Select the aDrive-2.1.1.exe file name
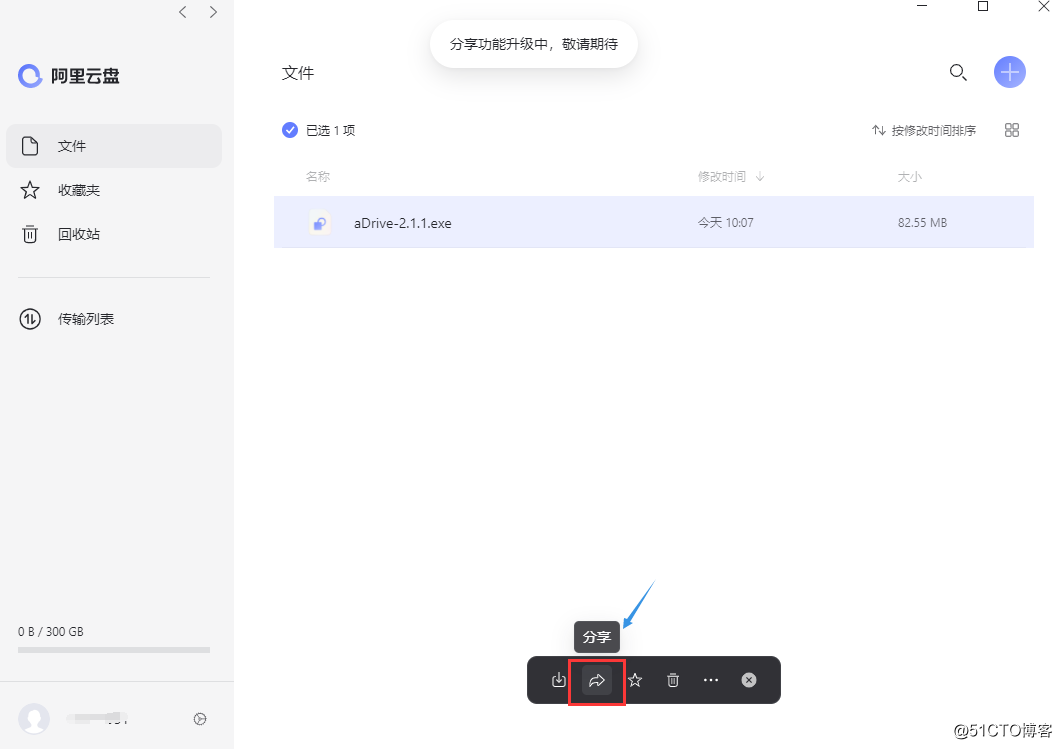The width and height of the screenshot is (1062, 749). pos(402,223)
